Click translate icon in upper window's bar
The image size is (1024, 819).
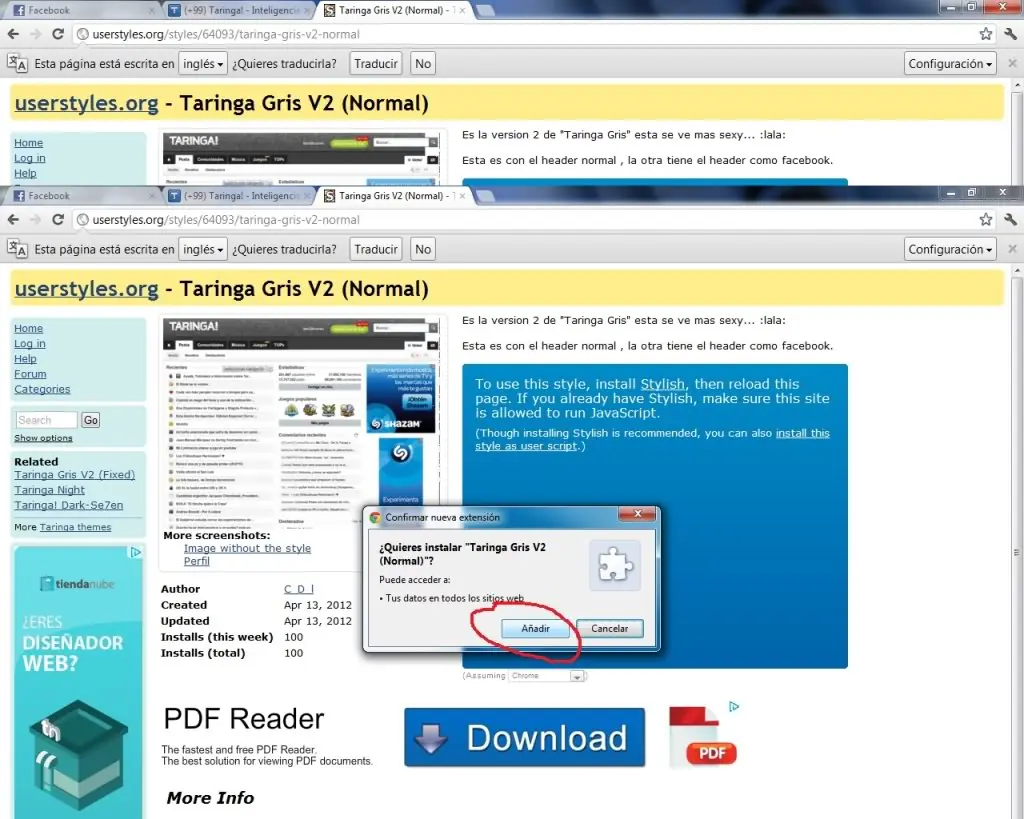click(17, 63)
